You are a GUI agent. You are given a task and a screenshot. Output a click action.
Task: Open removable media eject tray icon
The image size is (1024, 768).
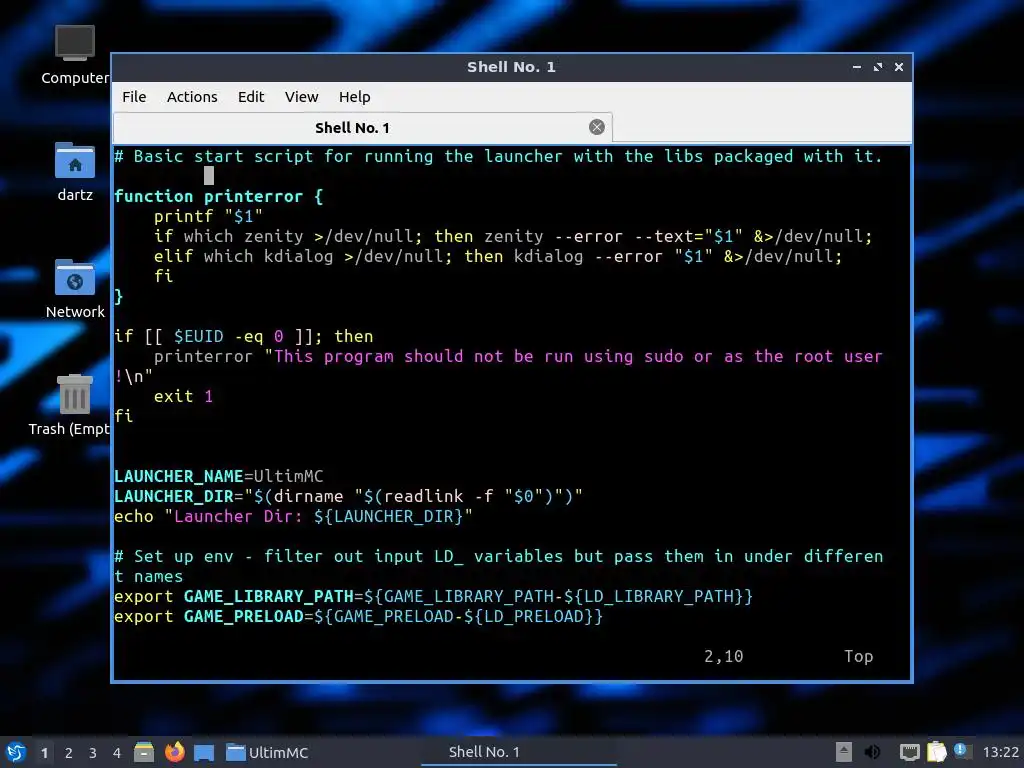point(844,752)
